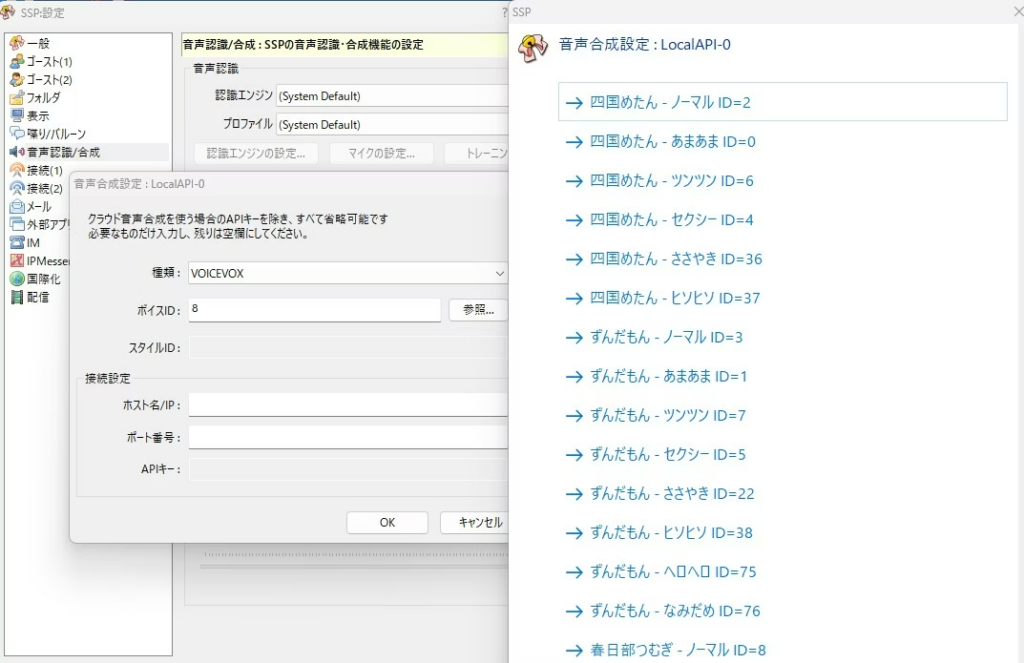
Task: Expand the 認識エンジン System Default combo box
Action: coord(392,96)
